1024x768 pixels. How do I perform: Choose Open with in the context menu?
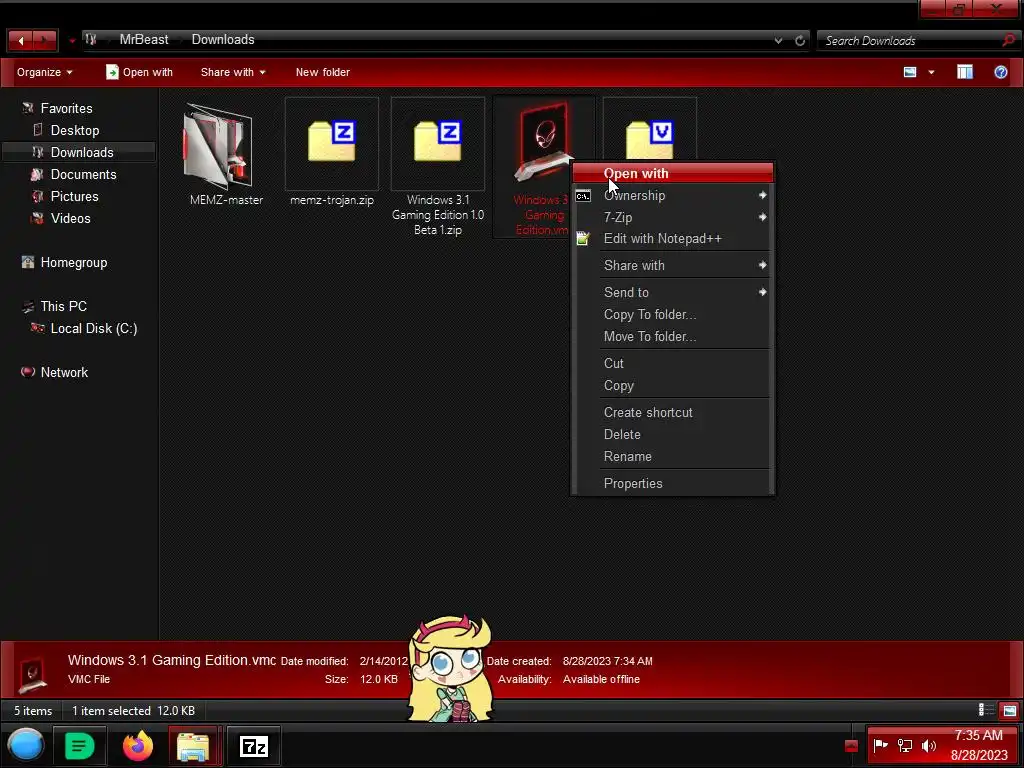[x=673, y=174]
